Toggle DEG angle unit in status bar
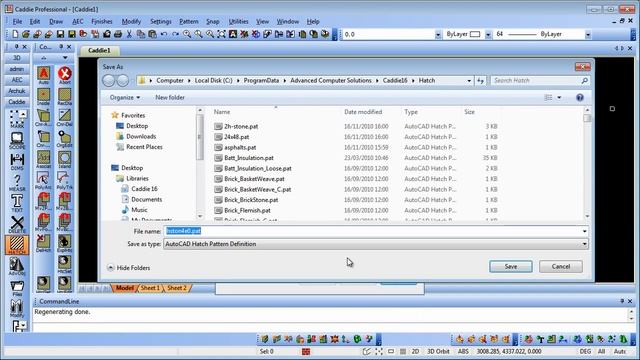Screen dimensions: 640x360 click(x=585, y=351)
